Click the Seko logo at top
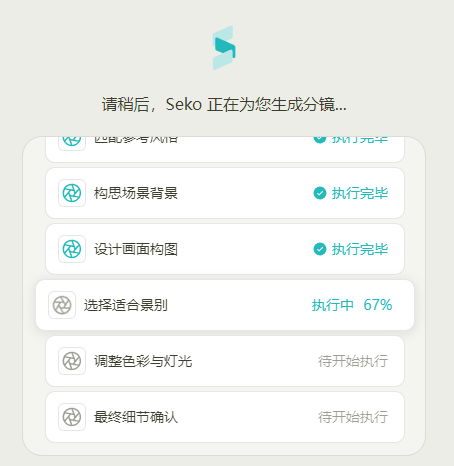The image size is (454, 466). [224, 48]
